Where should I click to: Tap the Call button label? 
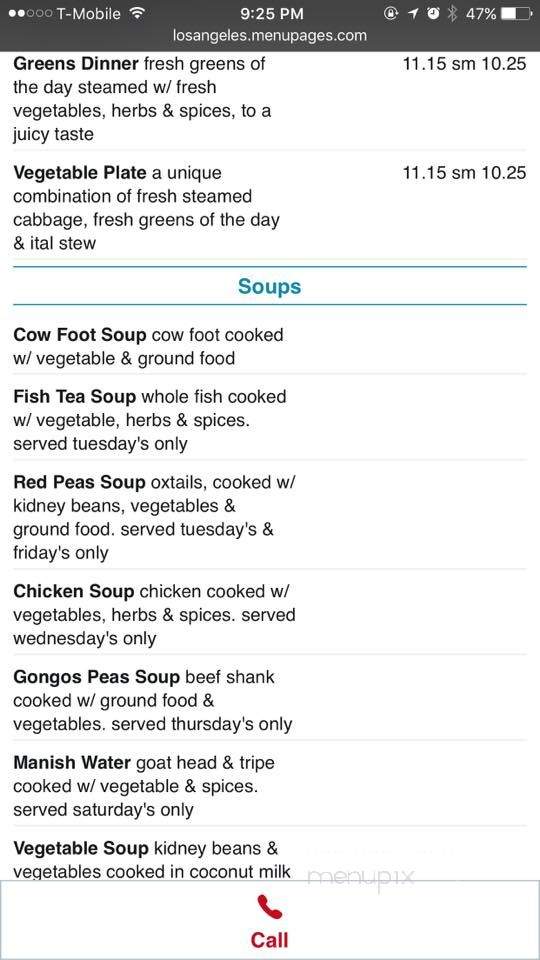coord(269,940)
